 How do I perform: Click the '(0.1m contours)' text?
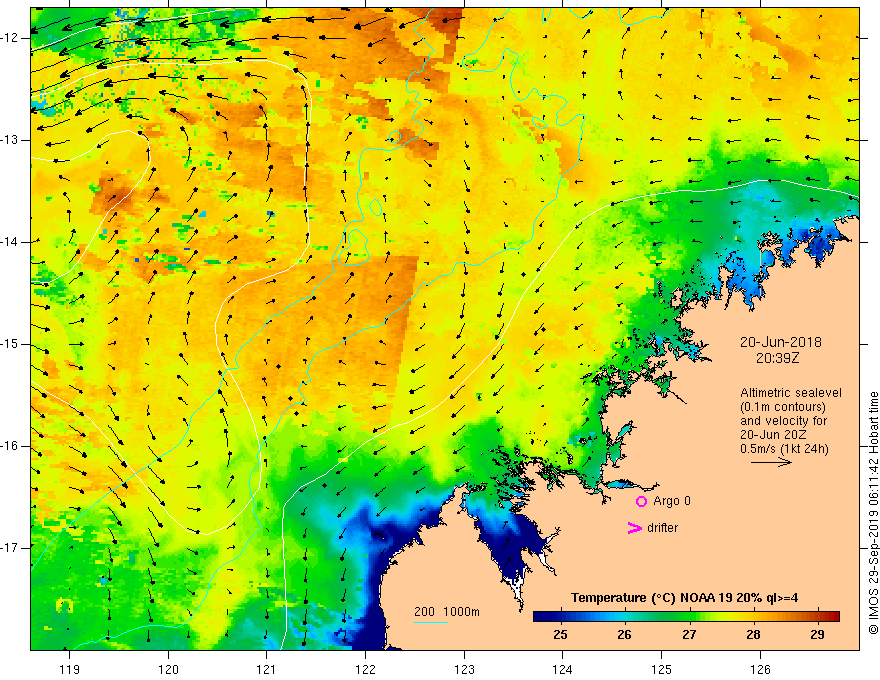783,407
